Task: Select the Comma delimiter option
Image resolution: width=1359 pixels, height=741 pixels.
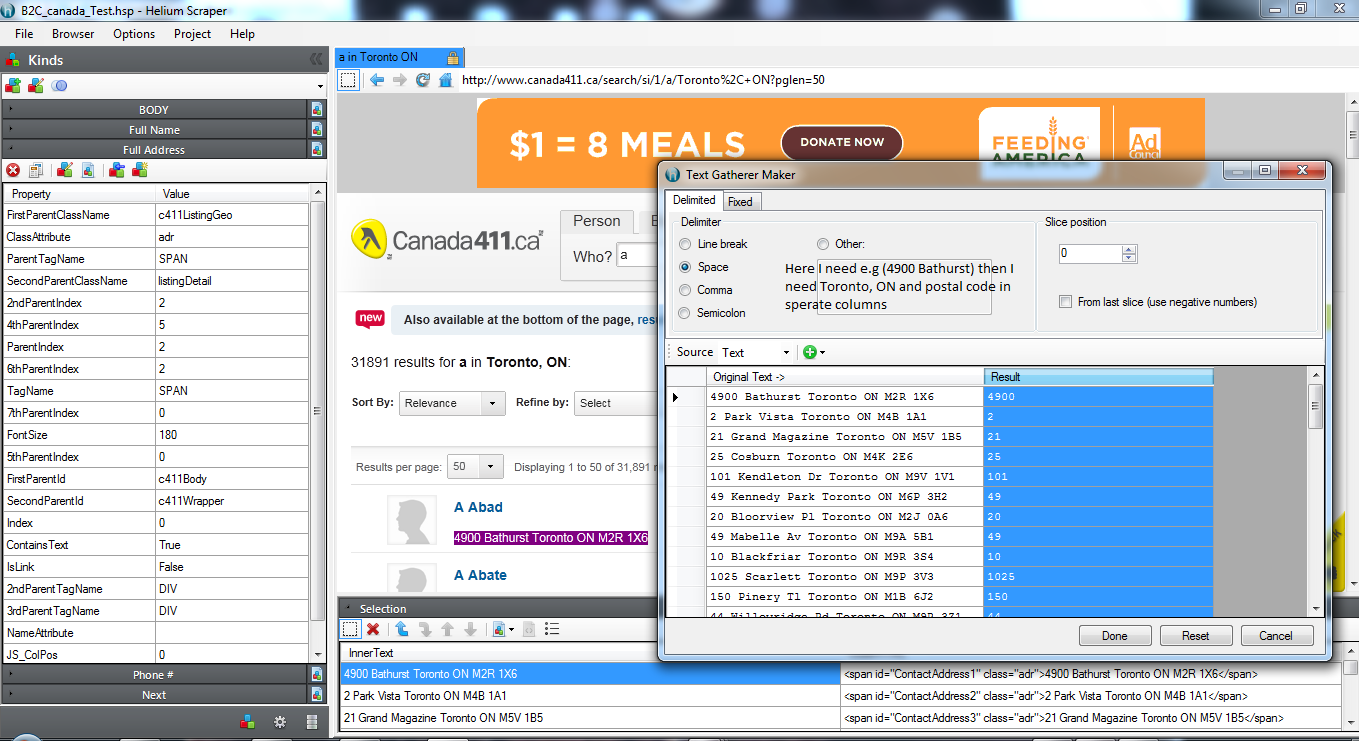Action: click(685, 290)
